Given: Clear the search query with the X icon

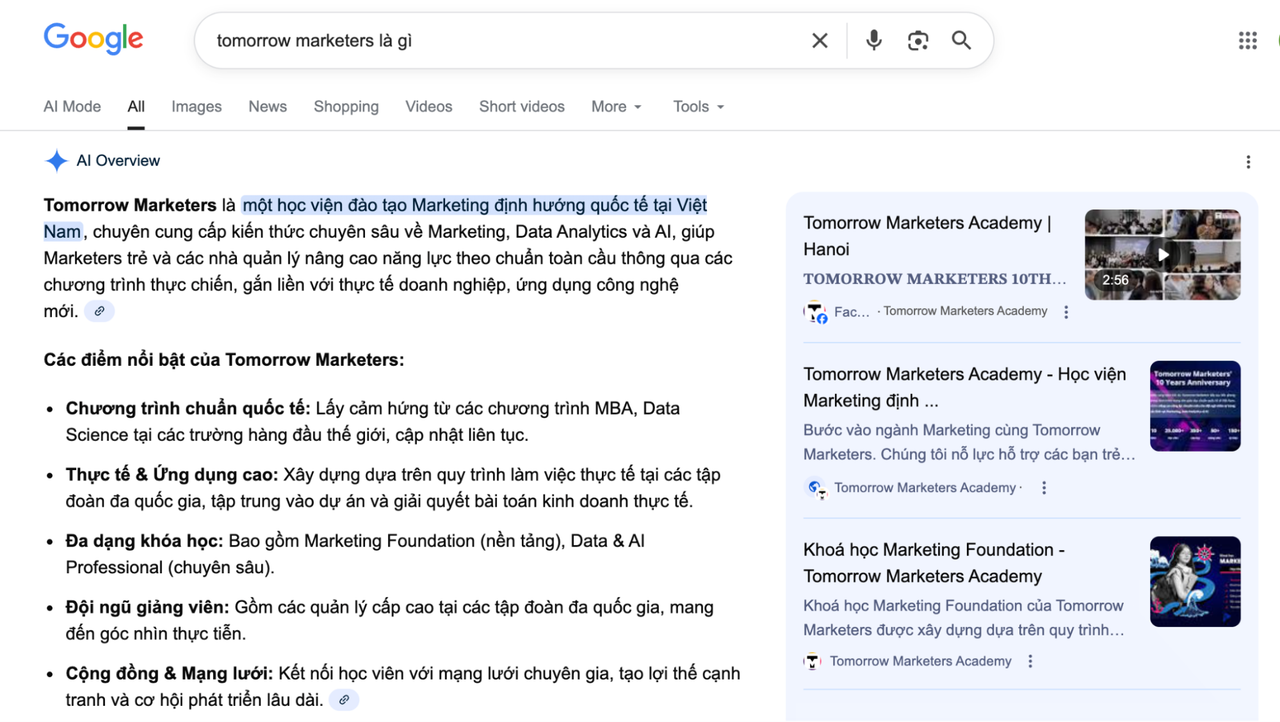Looking at the screenshot, I should pyautogui.click(x=819, y=40).
